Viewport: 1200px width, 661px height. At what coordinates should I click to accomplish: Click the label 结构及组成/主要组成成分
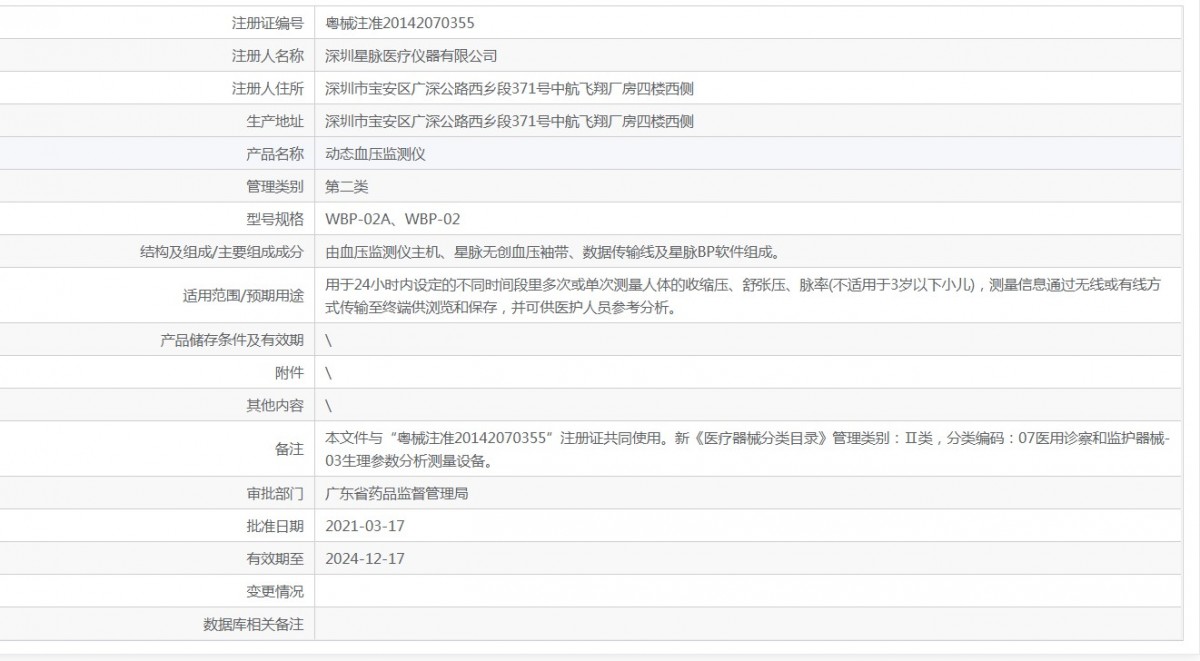222,252
